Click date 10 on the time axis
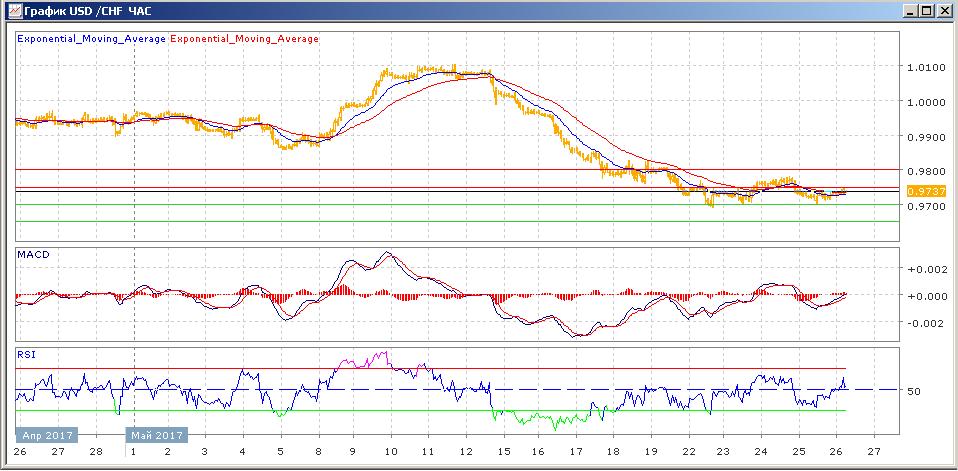Screen dimensions: 958x471 [390, 452]
